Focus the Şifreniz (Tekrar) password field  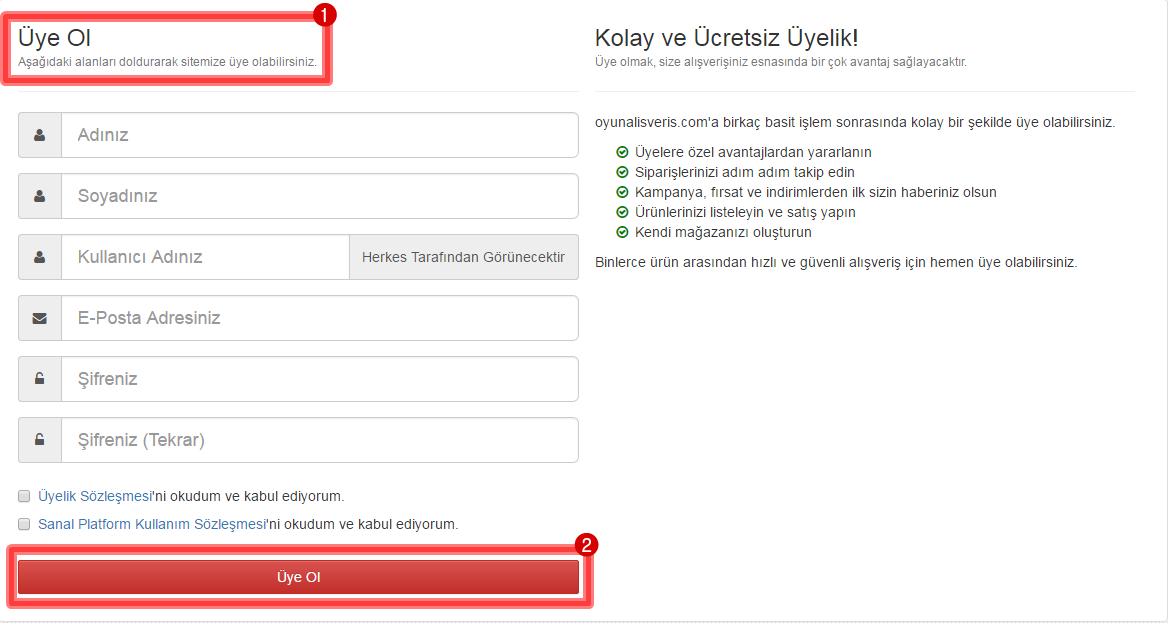320,440
